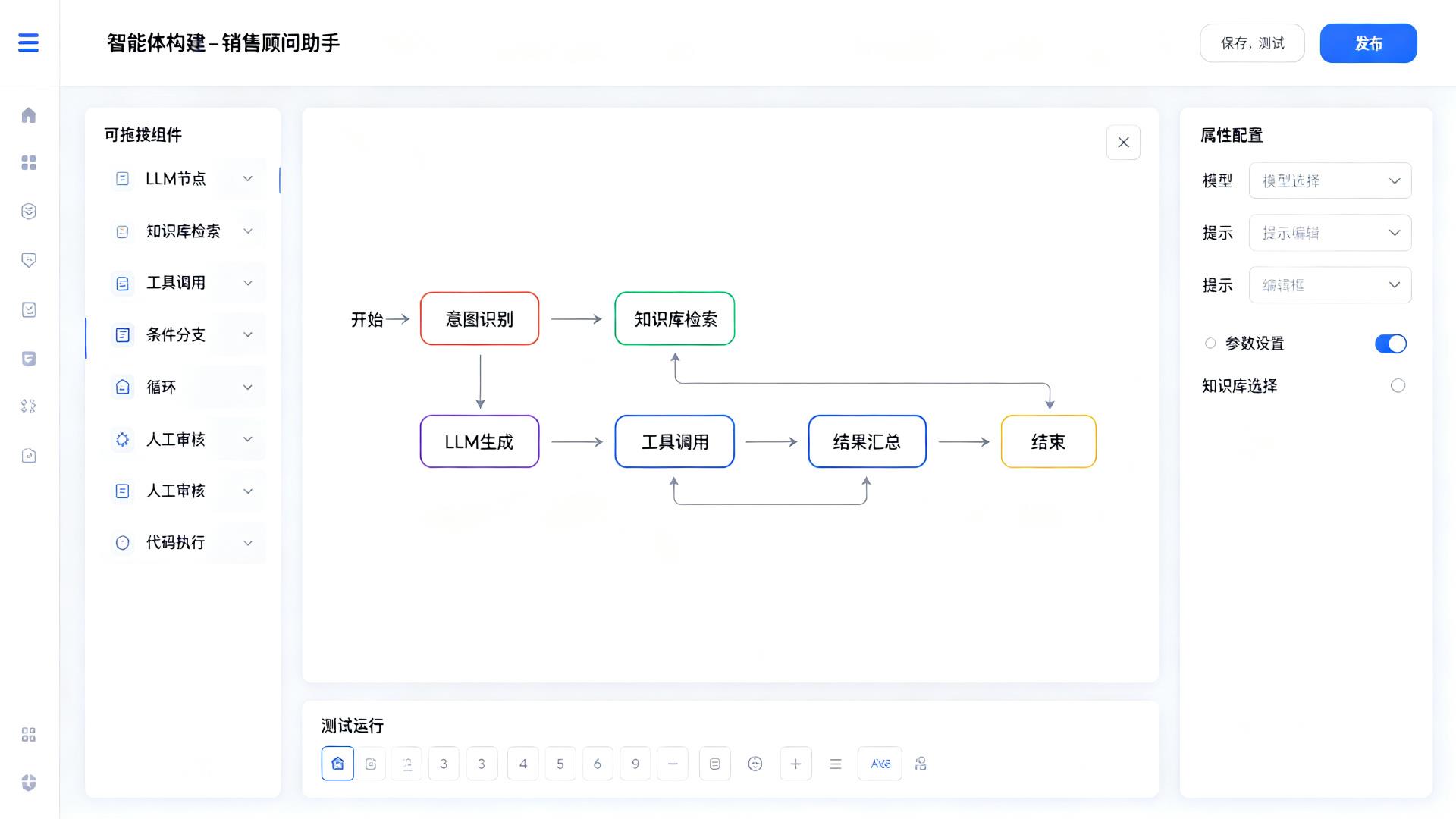Click the link-nodes icon in left sidebar
This screenshot has width=1456, height=819.
[29, 406]
